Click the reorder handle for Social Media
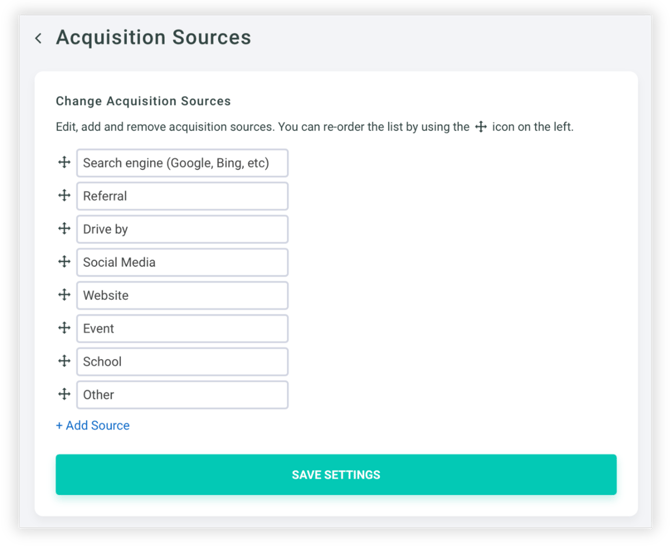 click(x=64, y=261)
